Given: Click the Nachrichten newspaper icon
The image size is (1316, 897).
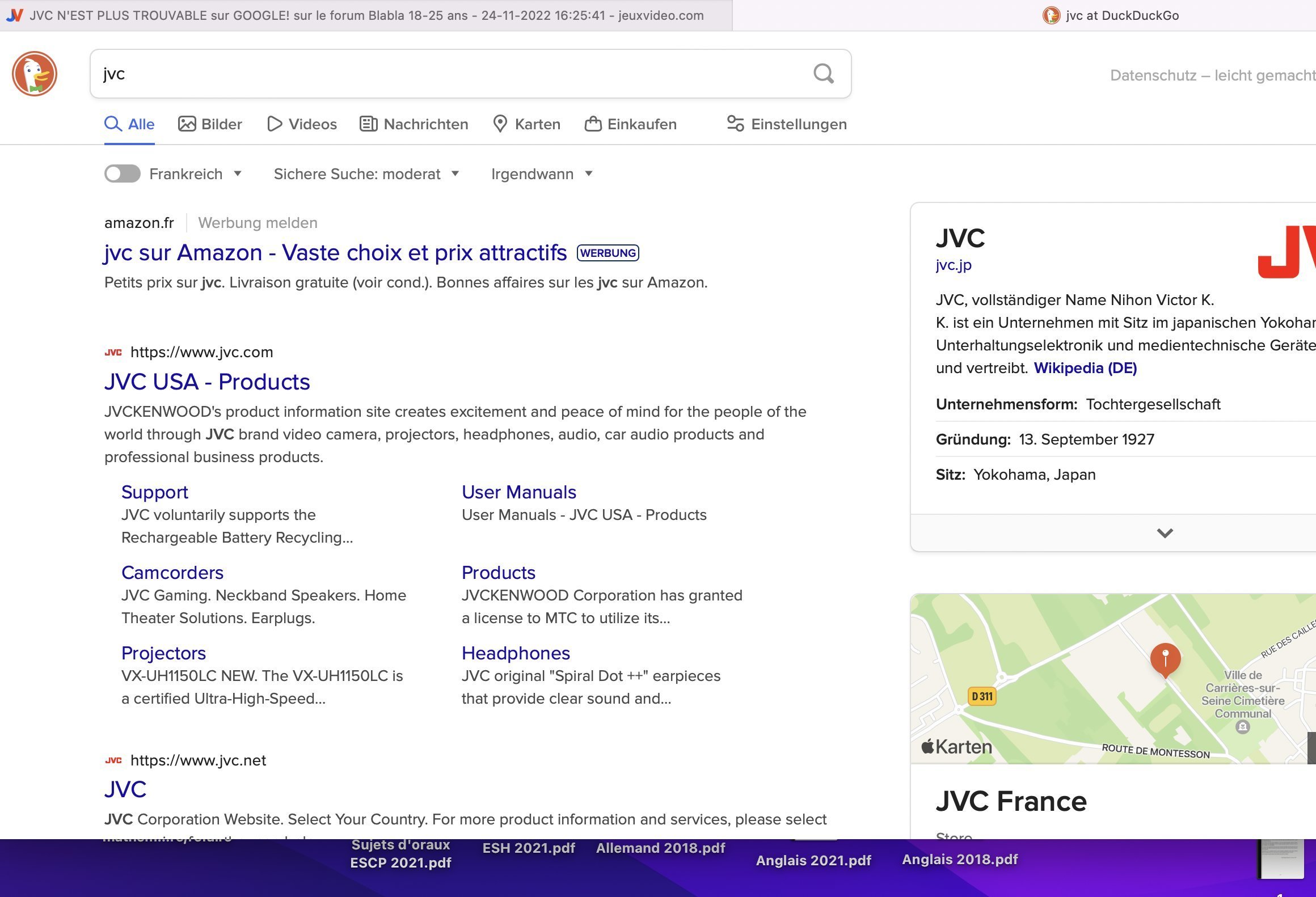Looking at the screenshot, I should point(369,124).
